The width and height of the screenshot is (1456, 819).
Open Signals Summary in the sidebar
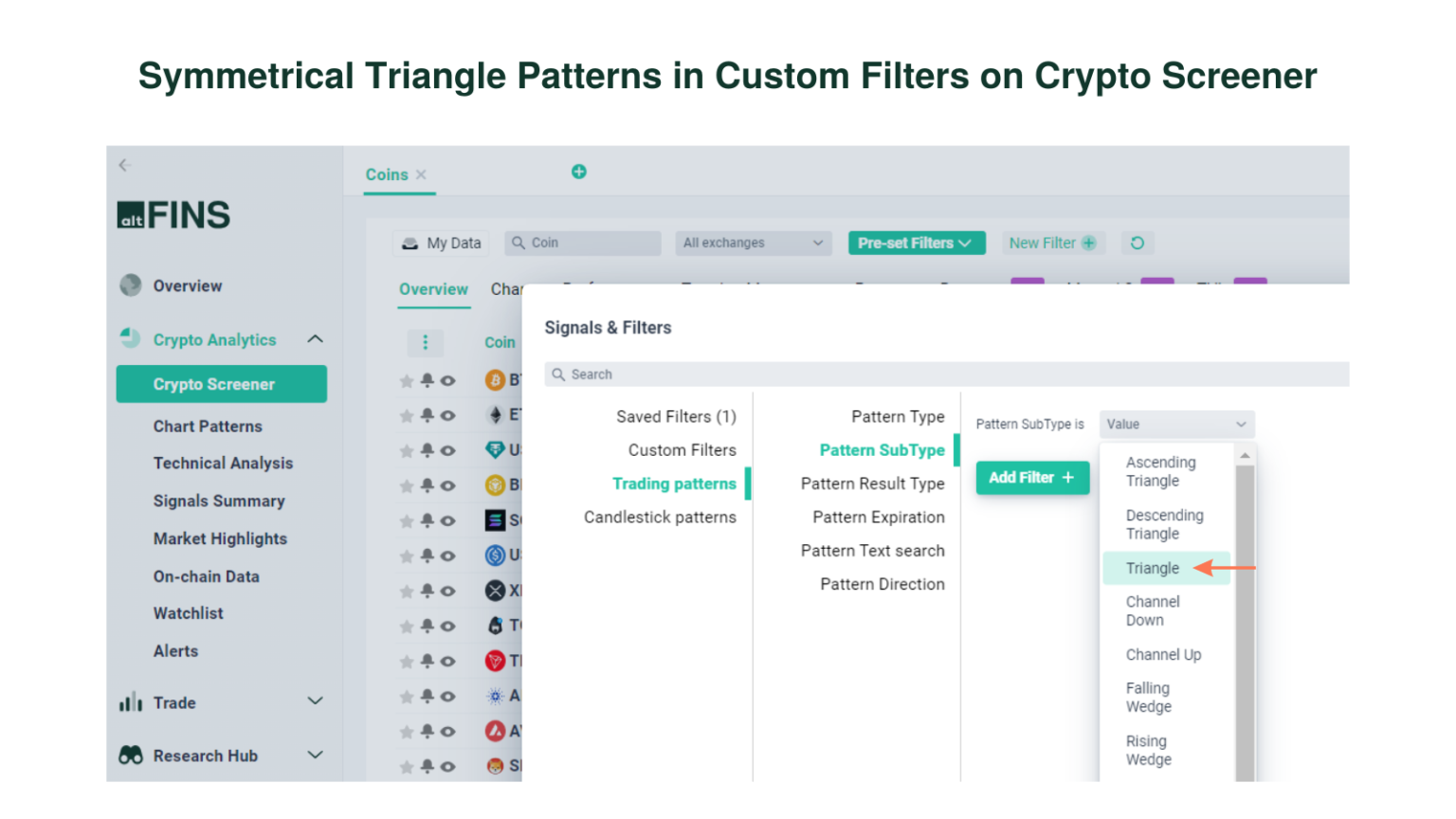coord(219,501)
